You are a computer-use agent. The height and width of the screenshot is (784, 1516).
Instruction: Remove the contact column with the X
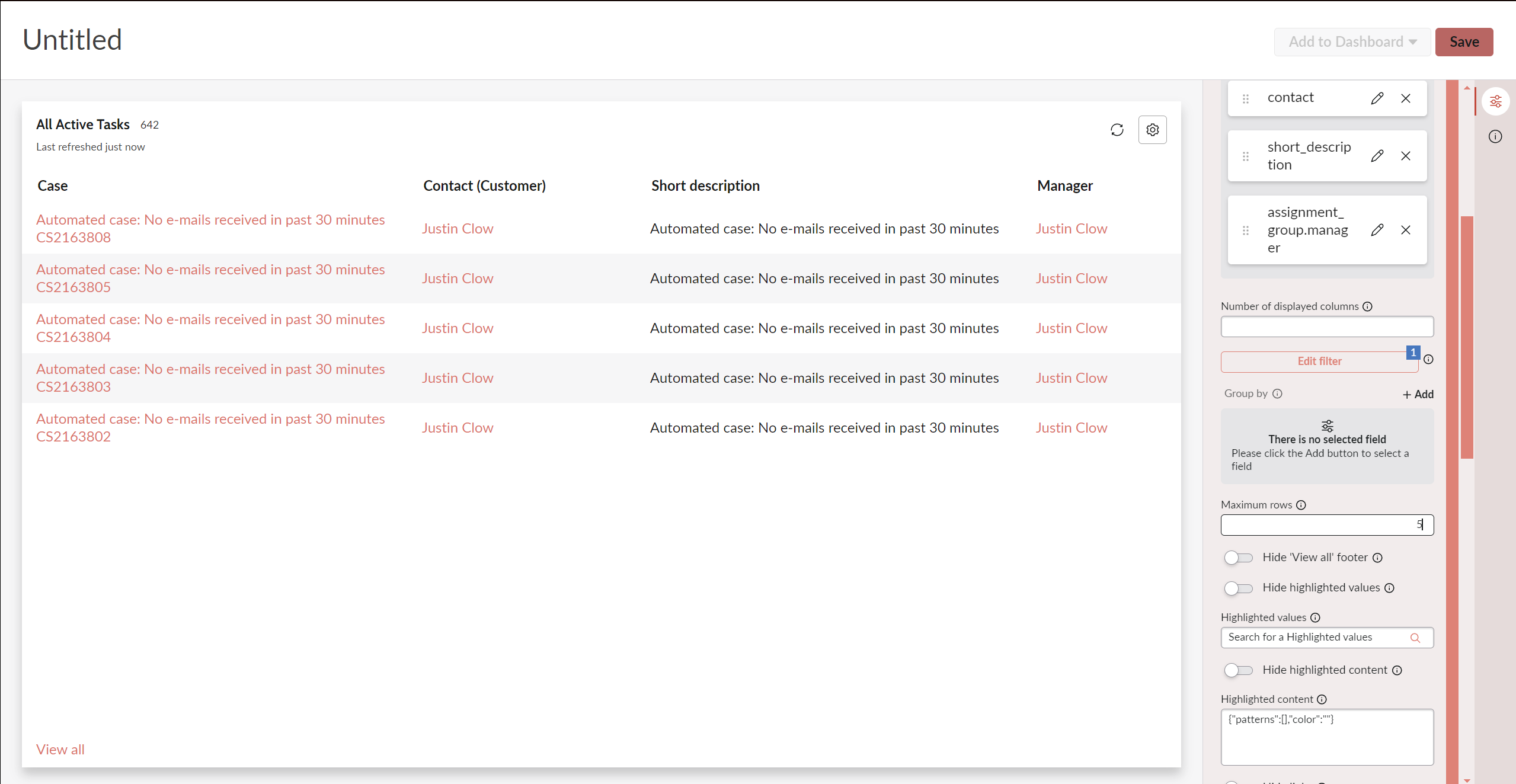pyautogui.click(x=1405, y=98)
